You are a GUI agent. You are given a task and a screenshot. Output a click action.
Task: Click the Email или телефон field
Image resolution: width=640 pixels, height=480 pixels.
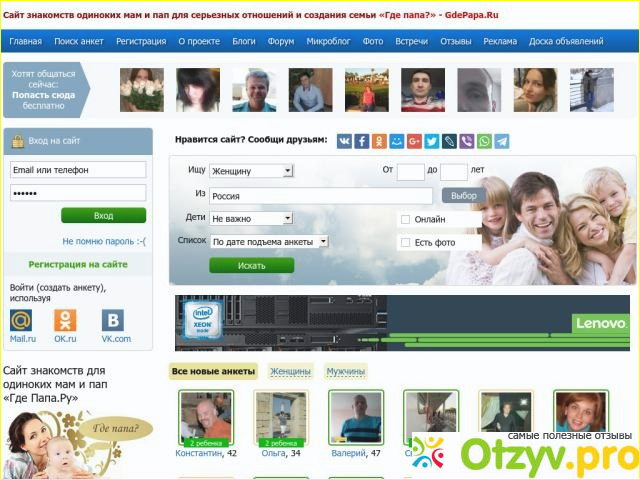tap(78, 170)
